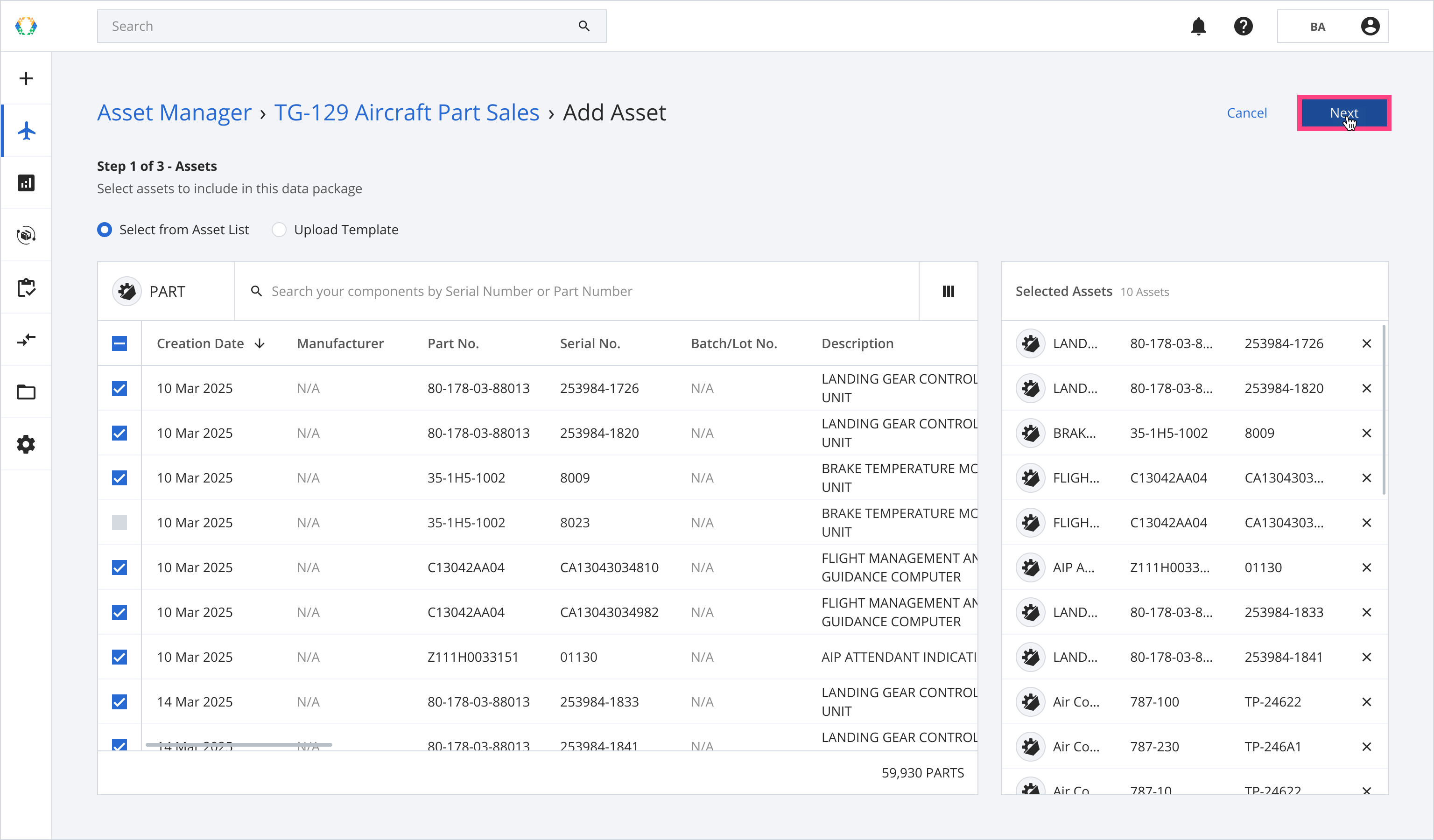
Task: Click the notifications bell icon
Action: coord(1198,26)
